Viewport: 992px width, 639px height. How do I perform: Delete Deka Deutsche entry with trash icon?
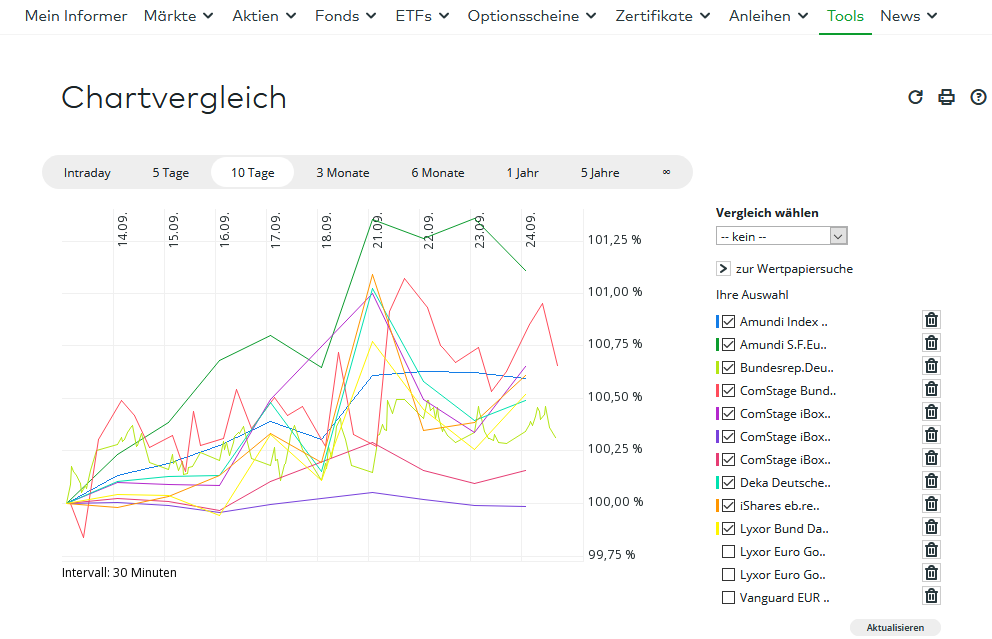pos(931,481)
